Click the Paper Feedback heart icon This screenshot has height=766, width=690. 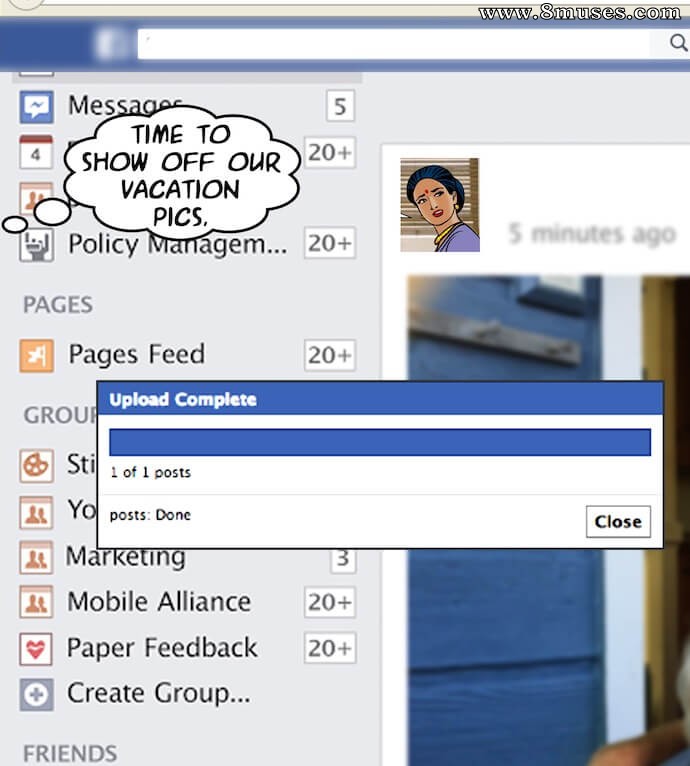pyautogui.click(x=36, y=648)
